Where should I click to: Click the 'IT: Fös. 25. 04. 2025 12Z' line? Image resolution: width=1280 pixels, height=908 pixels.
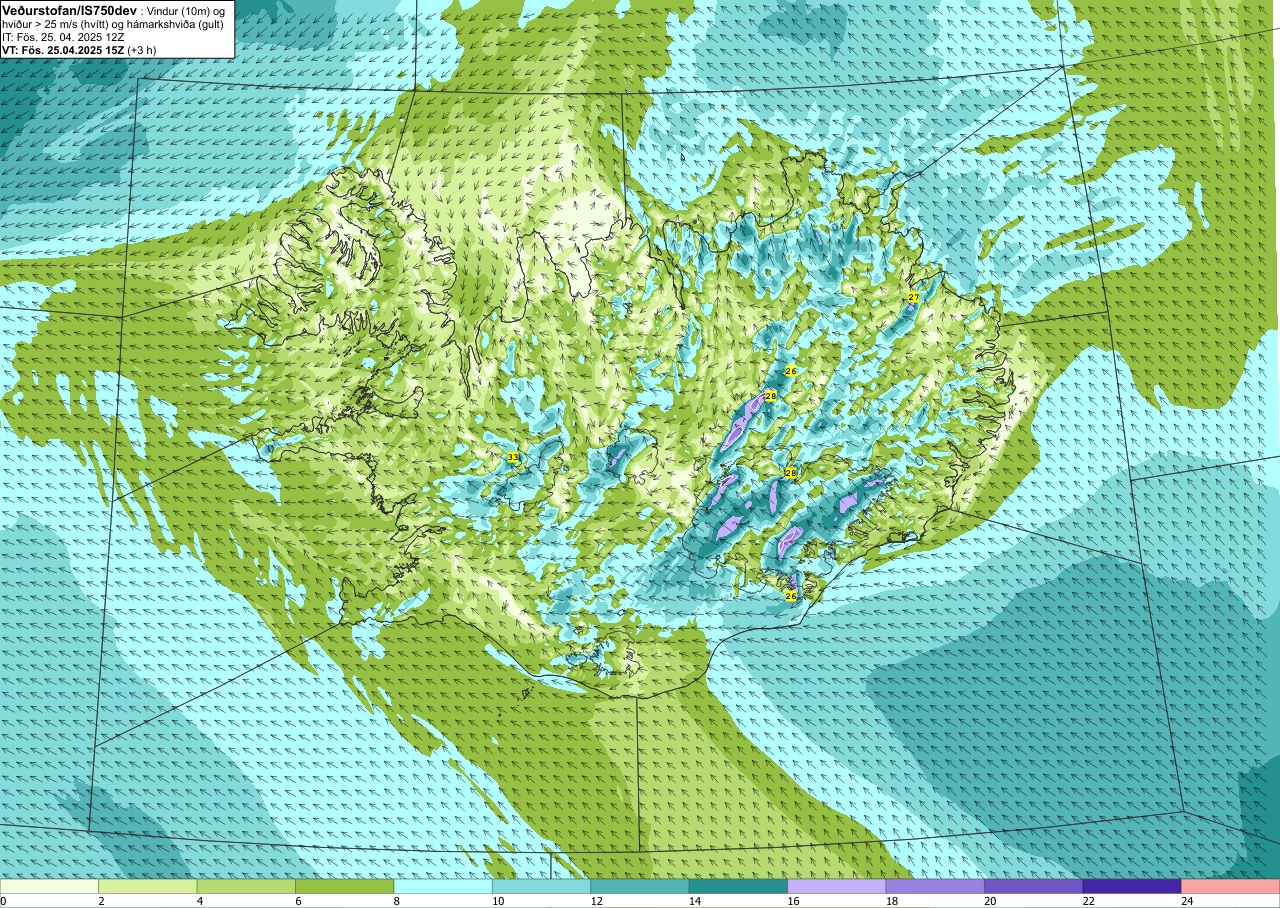tap(63, 37)
